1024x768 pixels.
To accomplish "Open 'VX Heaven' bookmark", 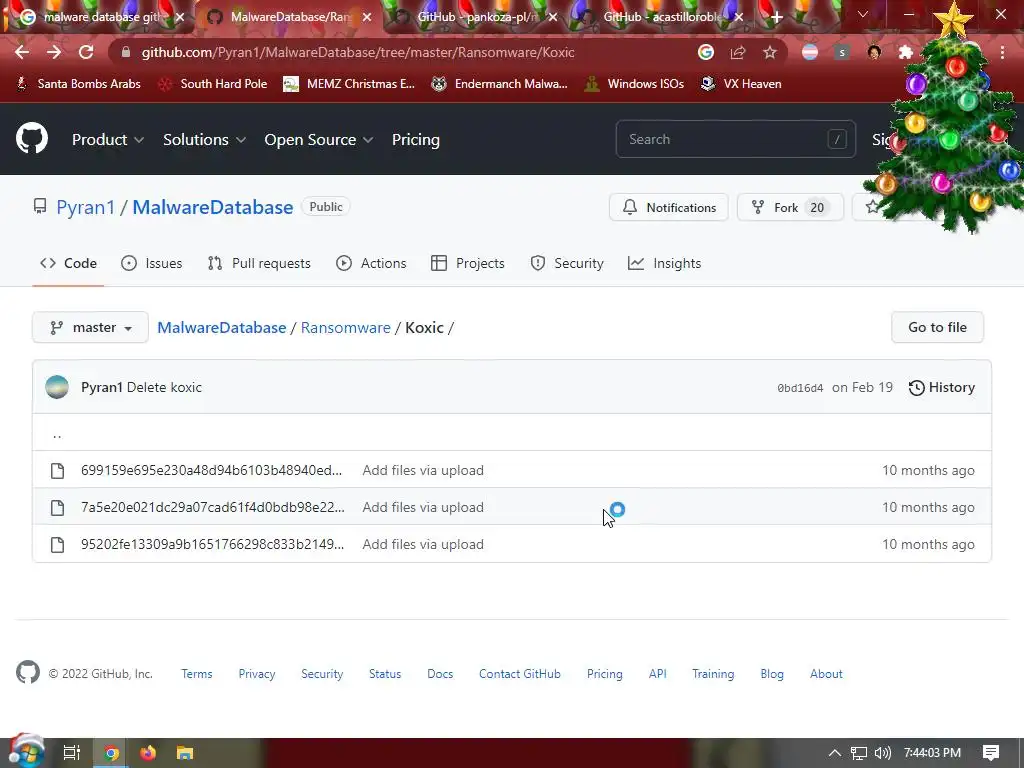I will pyautogui.click(x=741, y=84).
